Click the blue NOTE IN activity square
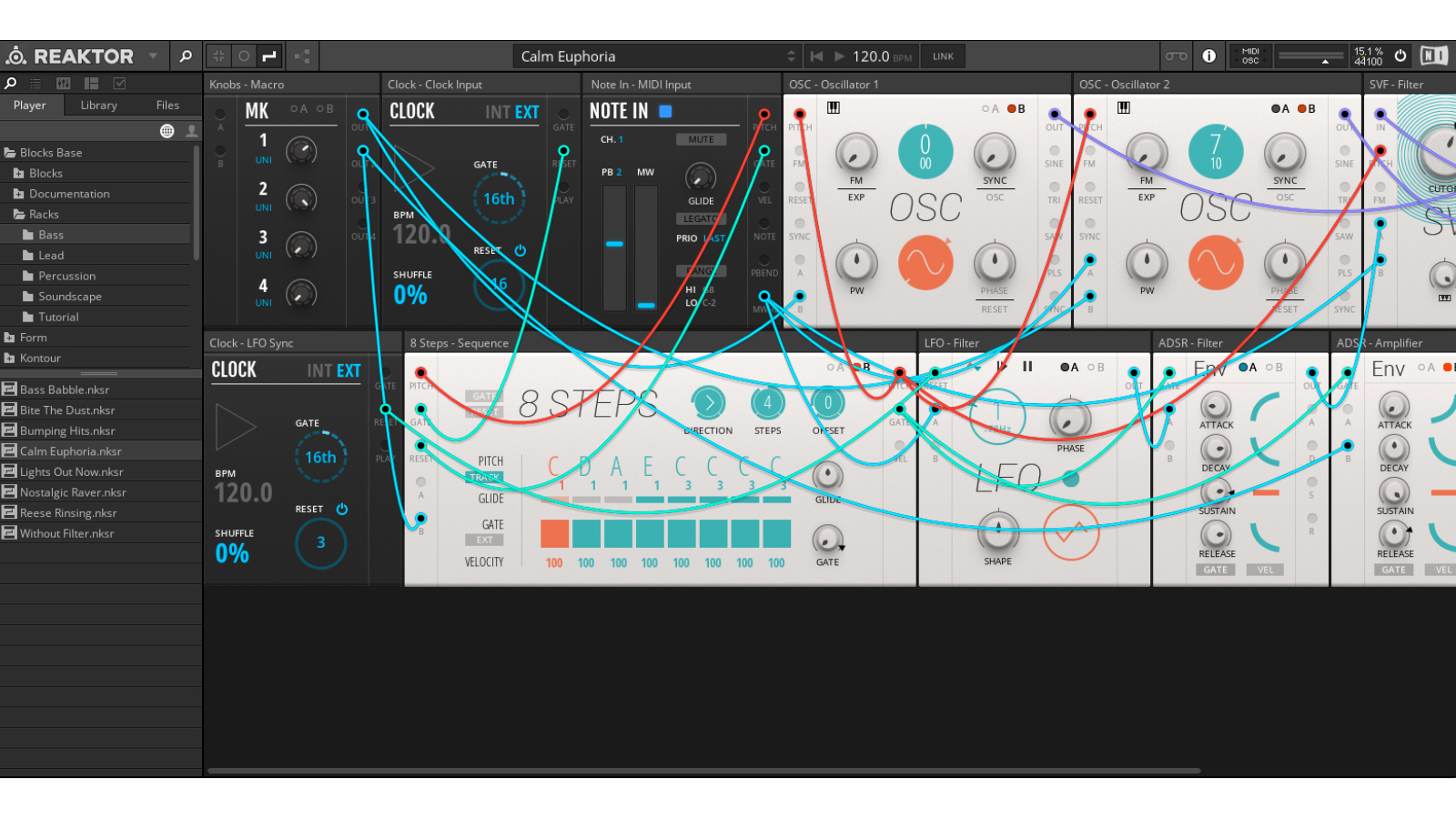This screenshot has height=819, width=1456. tap(665, 111)
